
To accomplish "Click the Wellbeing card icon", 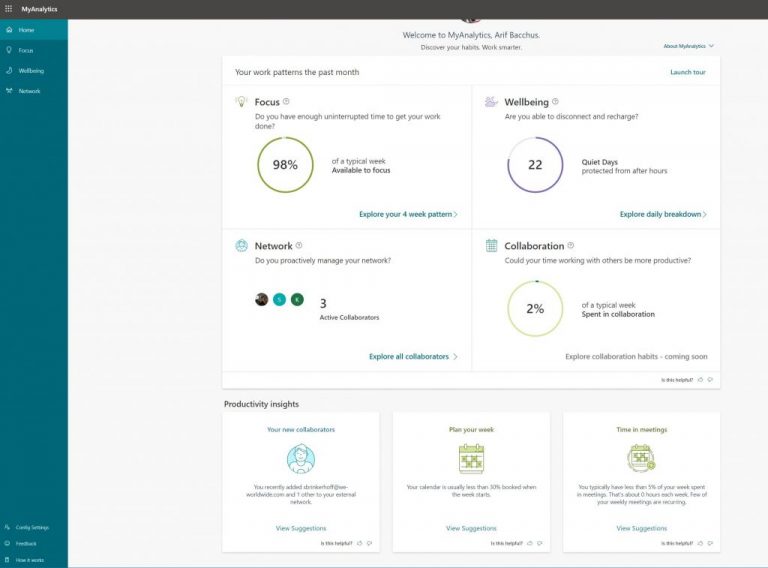I will (491, 101).
